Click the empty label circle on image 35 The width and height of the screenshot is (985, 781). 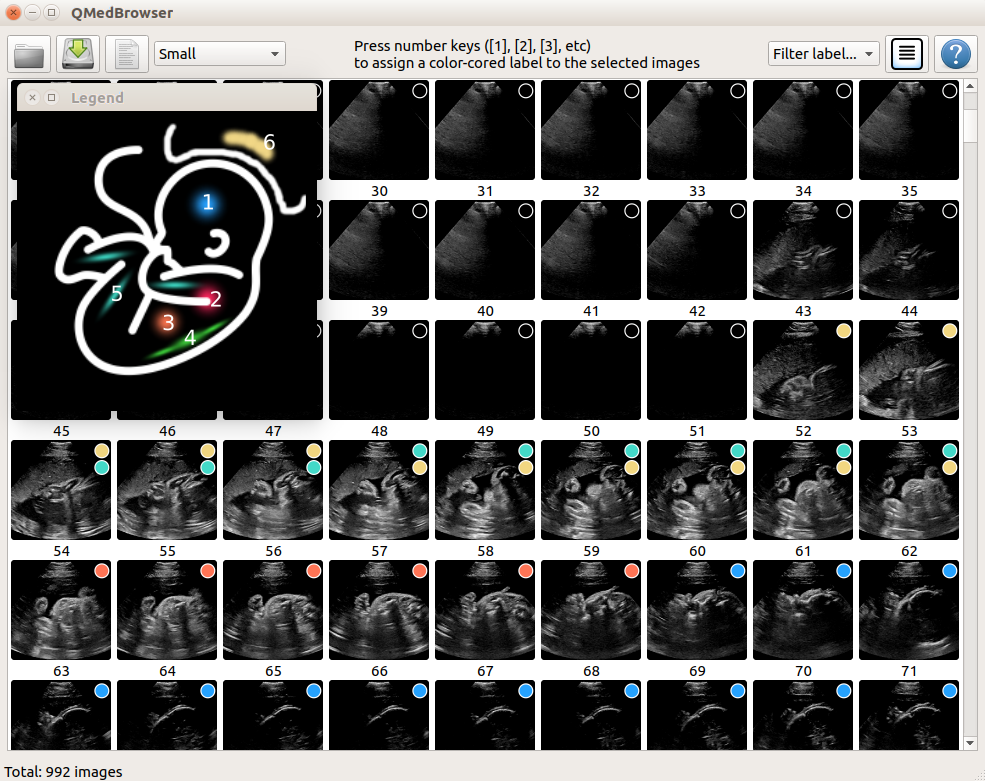(x=950, y=90)
